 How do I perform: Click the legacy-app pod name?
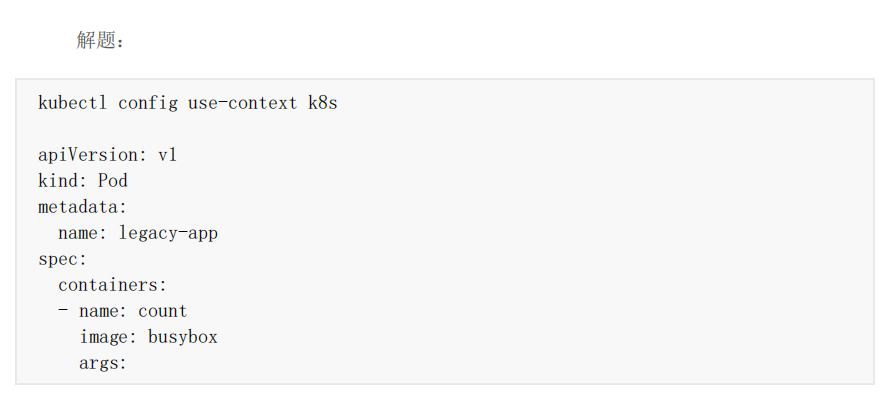coord(168,234)
